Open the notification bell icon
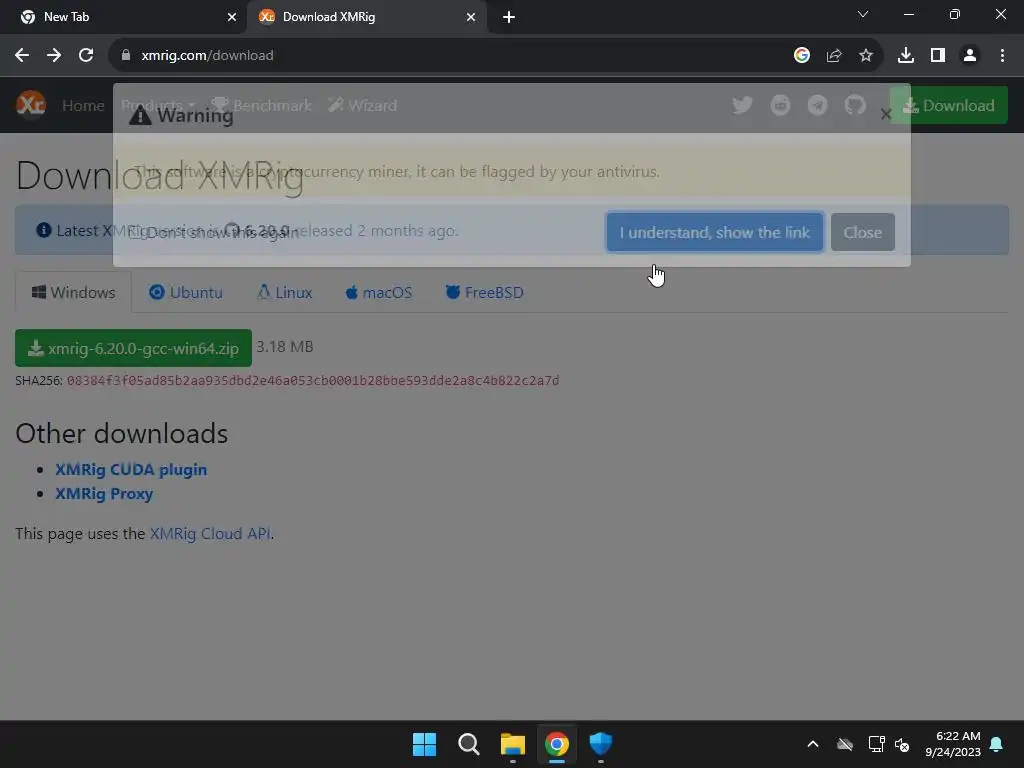Viewport: 1024px width, 768px height. [996, 744]
